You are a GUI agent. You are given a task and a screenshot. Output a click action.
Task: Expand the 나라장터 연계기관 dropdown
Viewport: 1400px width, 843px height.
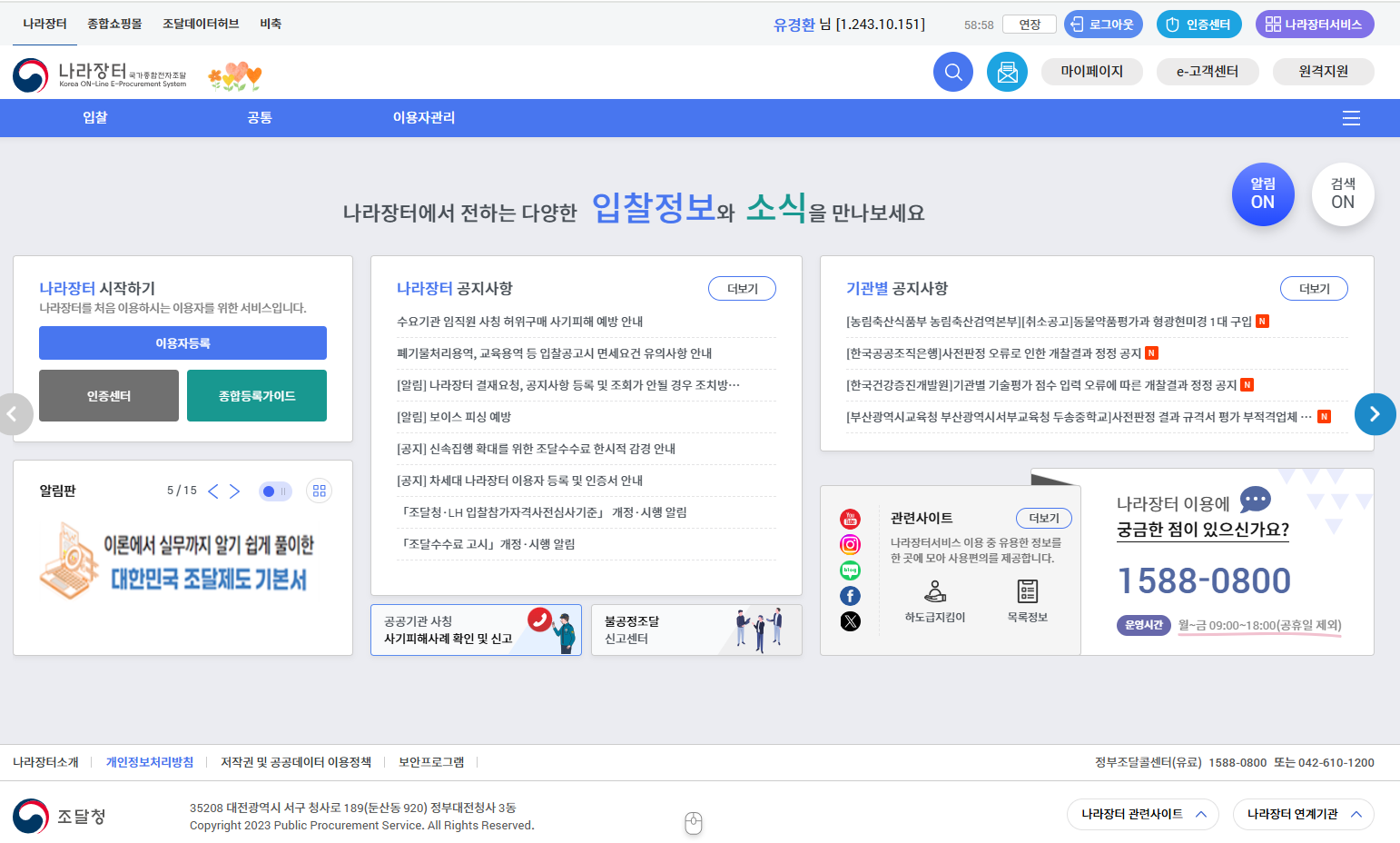click(1303, 814)
